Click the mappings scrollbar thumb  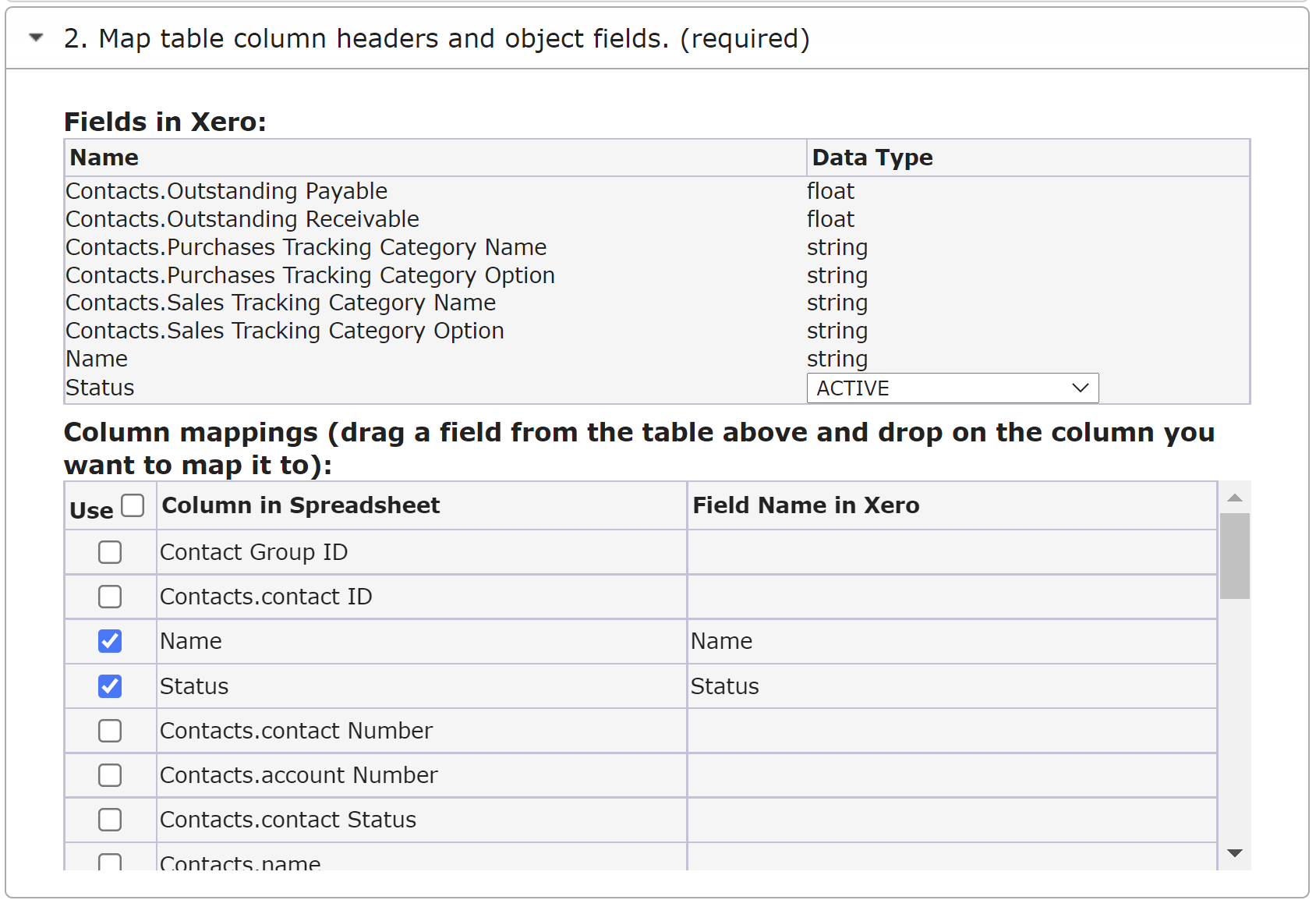(x=1235, y=556)
